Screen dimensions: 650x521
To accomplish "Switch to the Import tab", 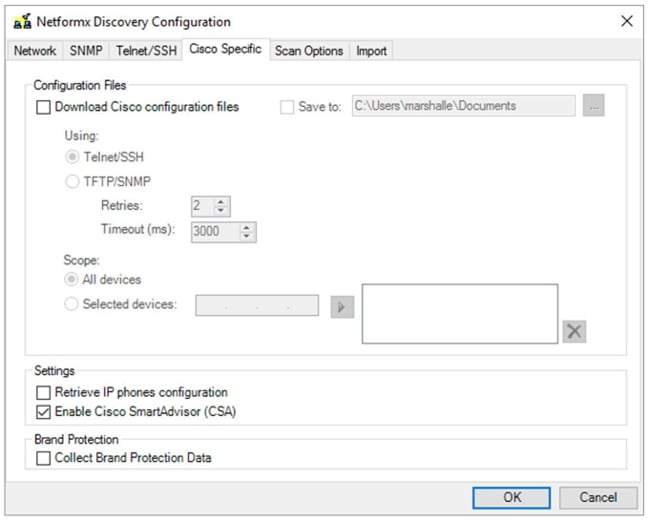I will [371, 51].
